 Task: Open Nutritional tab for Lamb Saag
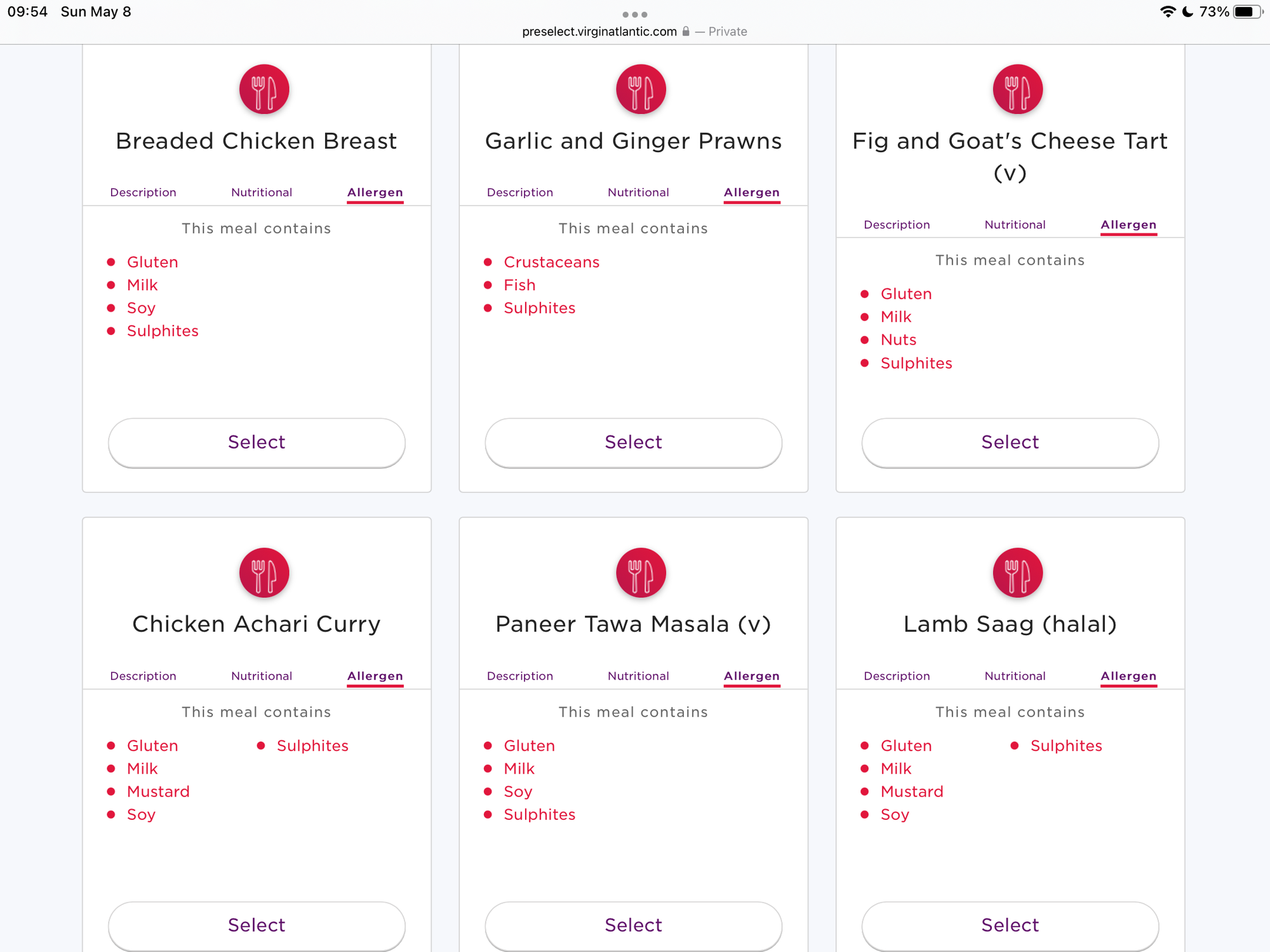point(1015,676)
